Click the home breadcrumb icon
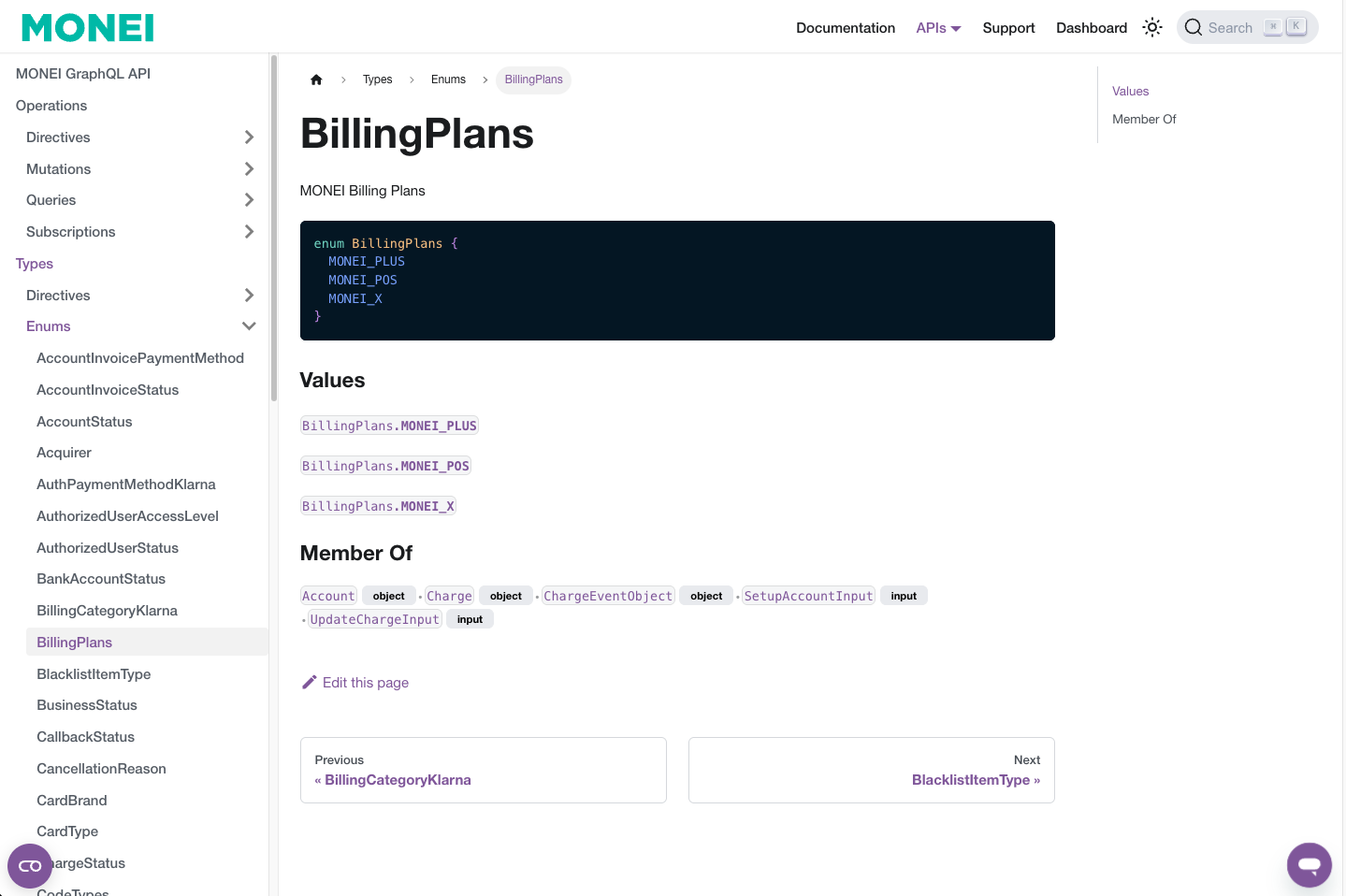Viewport: 1346px width, 896px height. [x=316, y=79]
